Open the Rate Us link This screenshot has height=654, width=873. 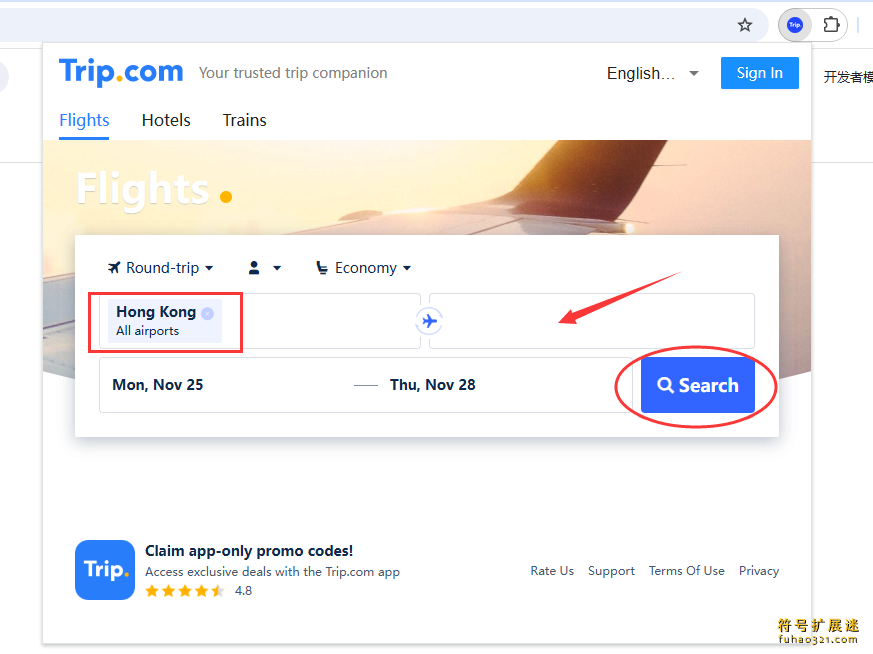click(552, 571)
